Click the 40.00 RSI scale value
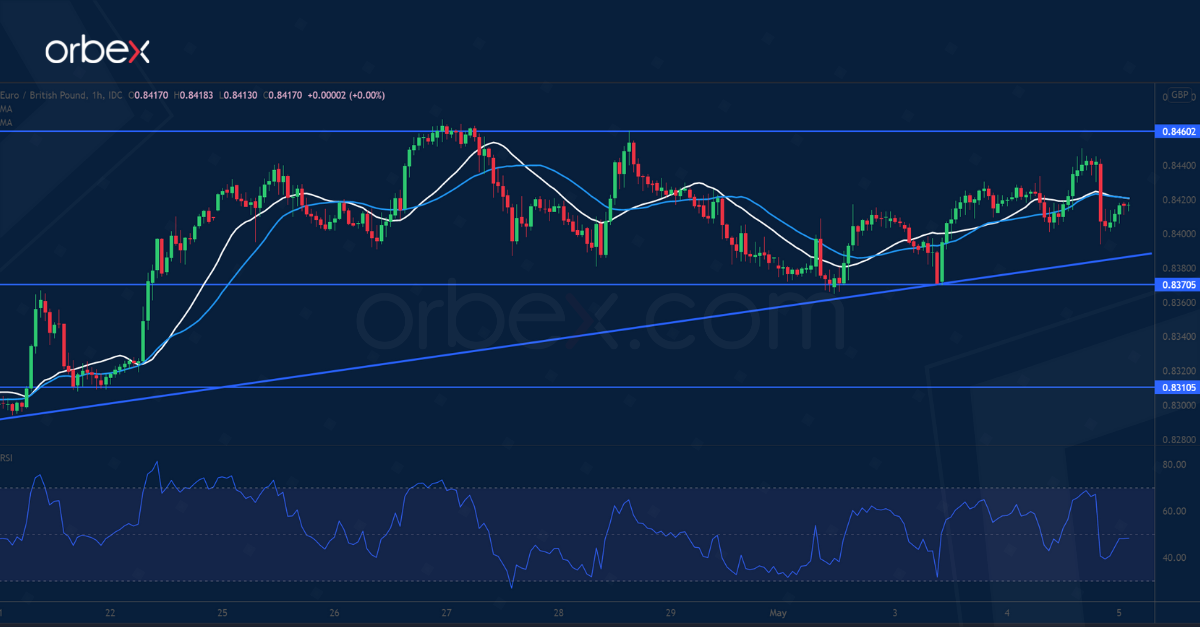This screenshot has width=1200, height=627. click(1172, 558)
